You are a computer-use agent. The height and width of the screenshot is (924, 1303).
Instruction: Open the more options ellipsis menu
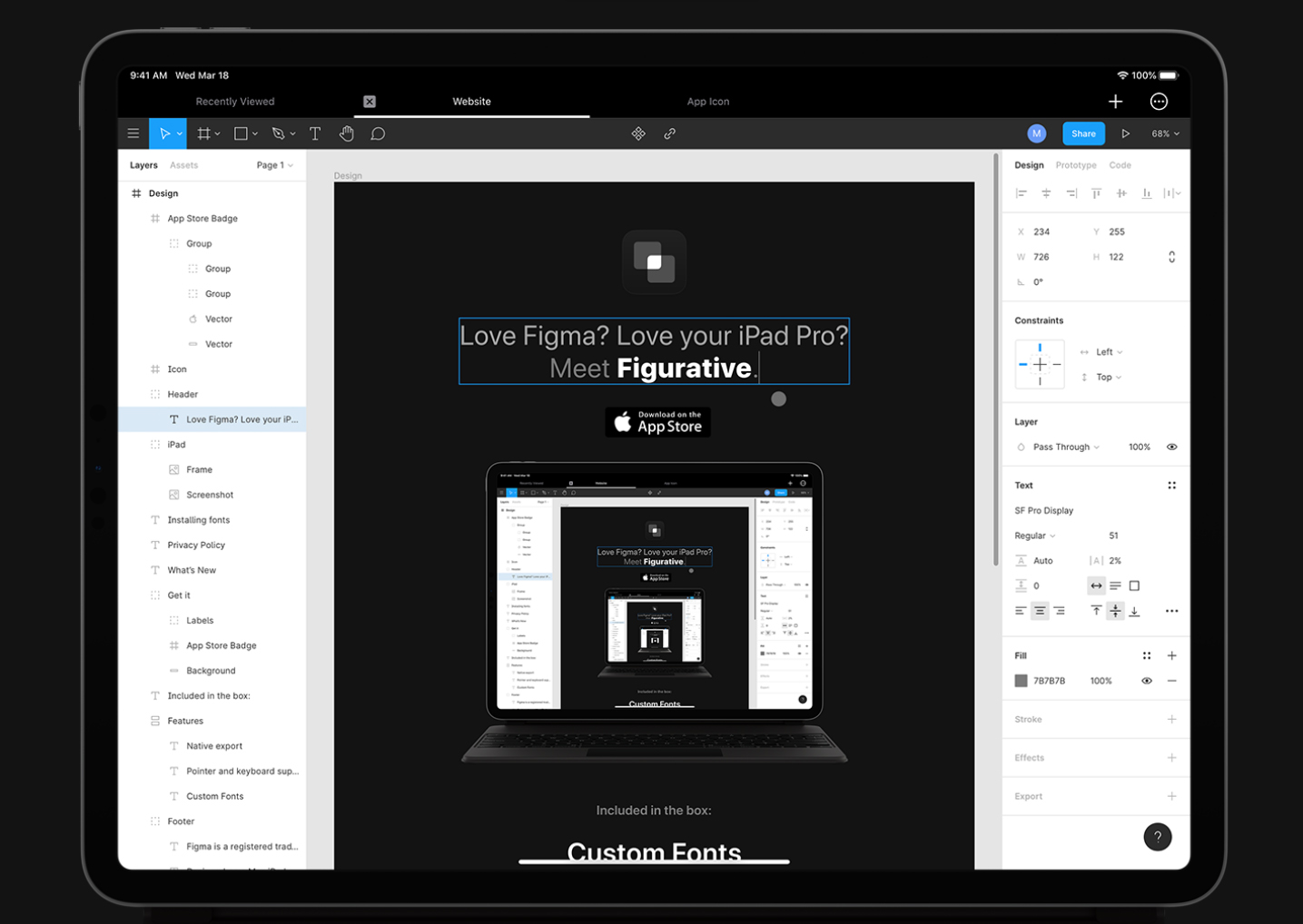click(x=1159, y=102)
